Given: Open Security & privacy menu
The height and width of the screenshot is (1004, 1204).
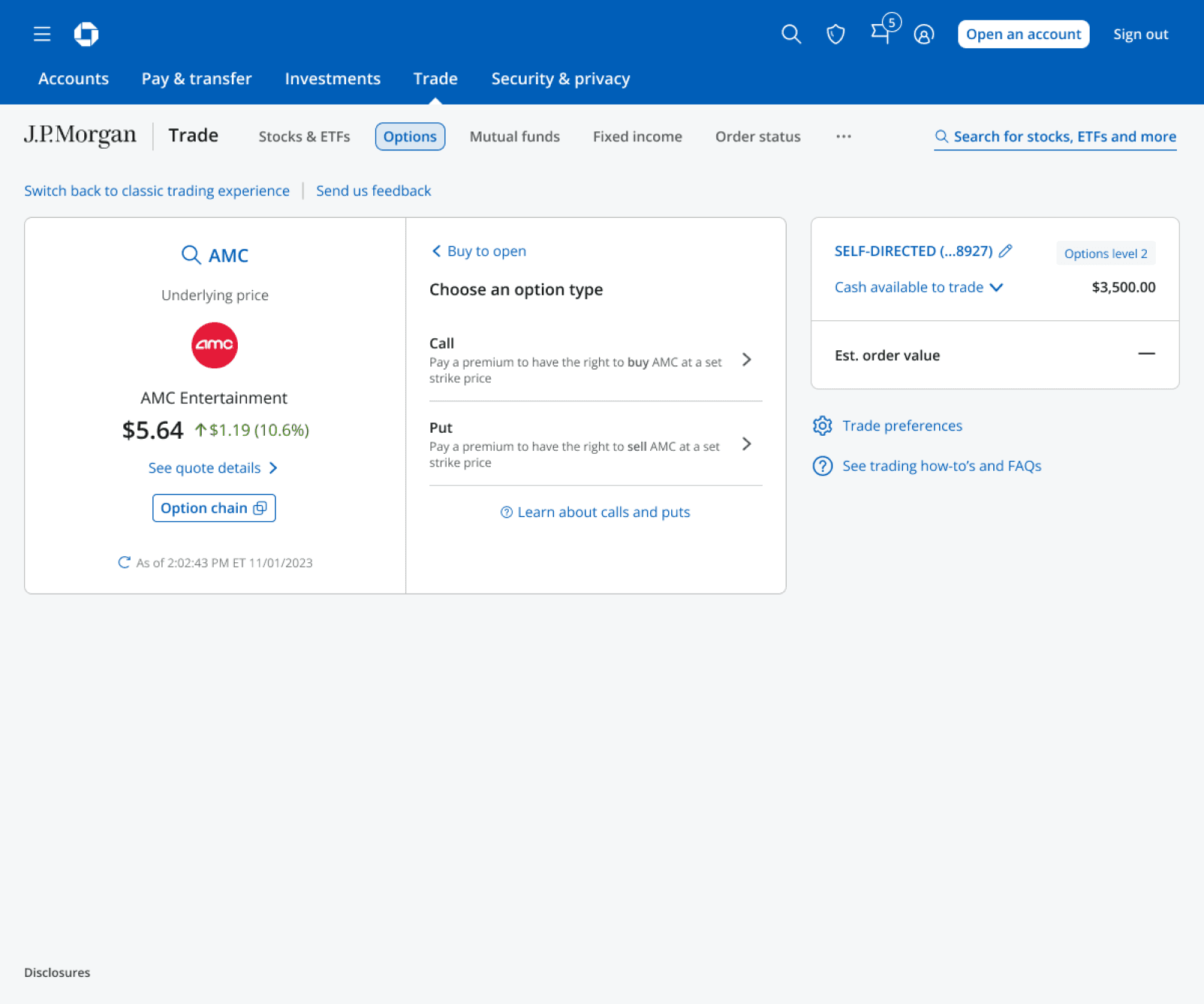Looking at the screenshot, I should point(560,78).
